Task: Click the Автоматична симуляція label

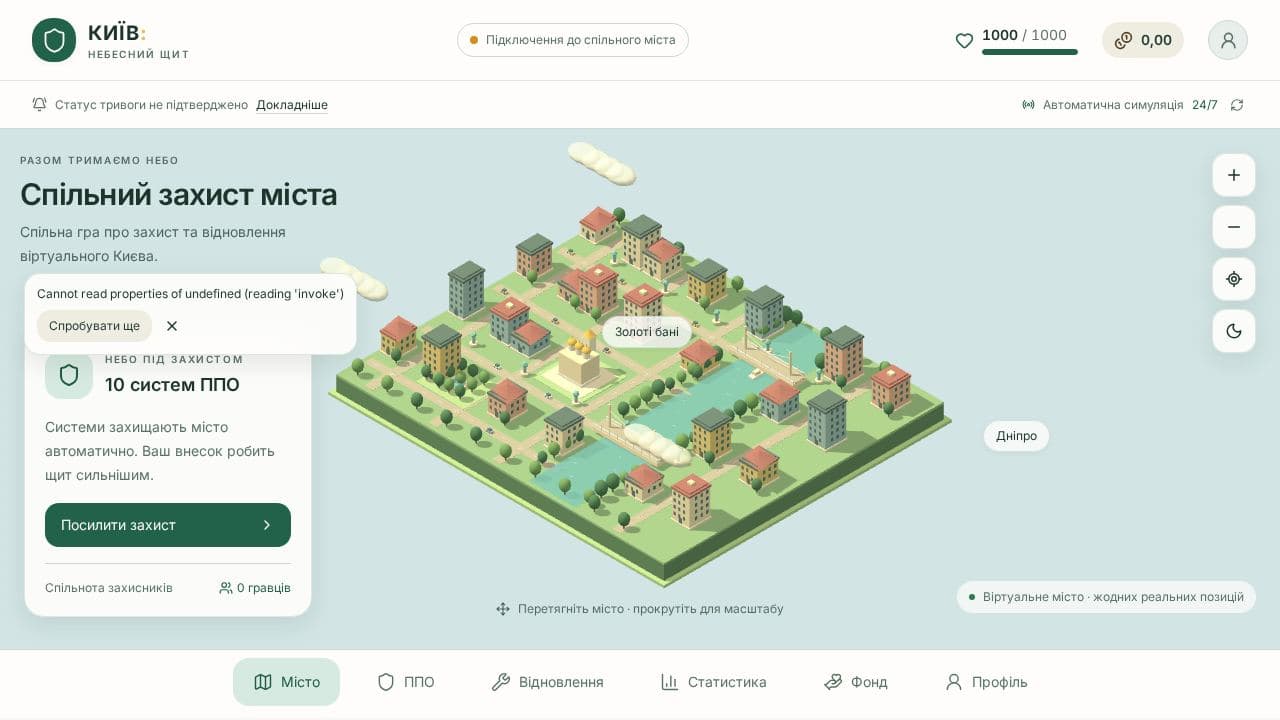Action: [x=1113, y=105]
